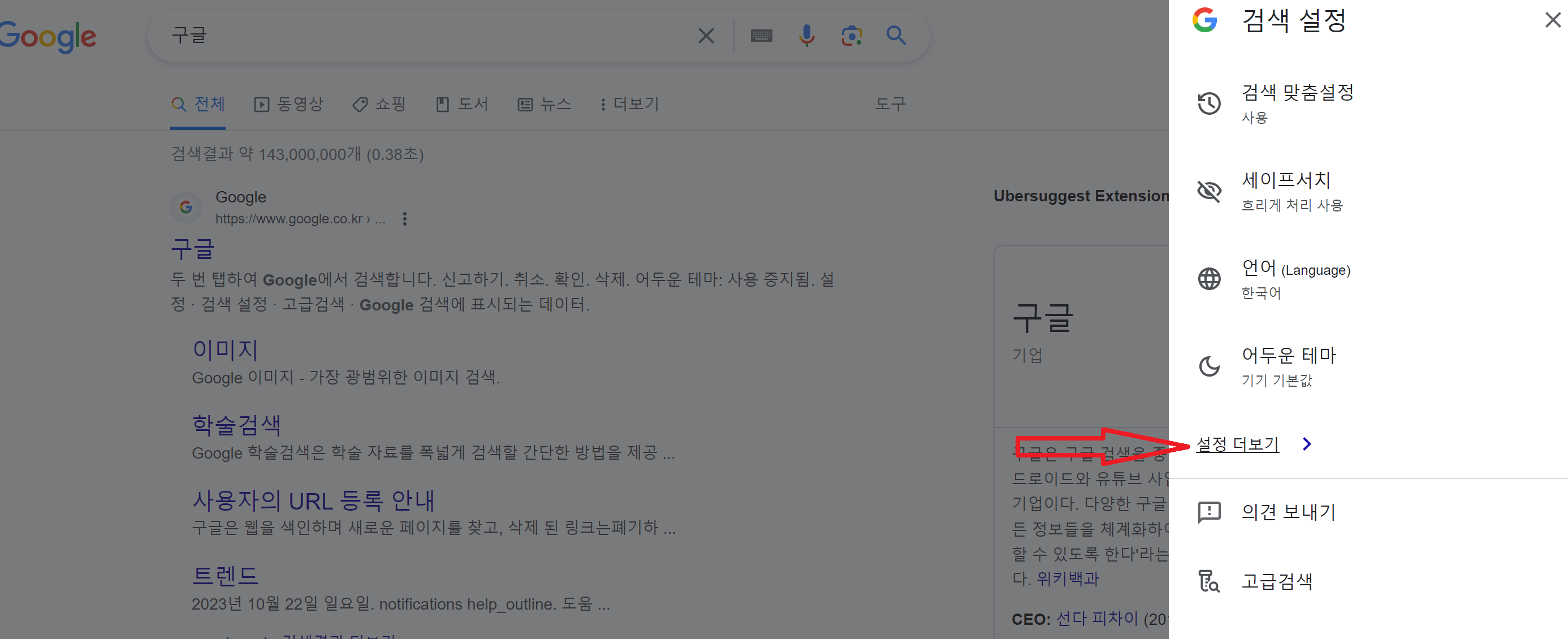Viewport: 1568px width, 639px height.
Task: Click inside the search input field
Action: point(426,35)
